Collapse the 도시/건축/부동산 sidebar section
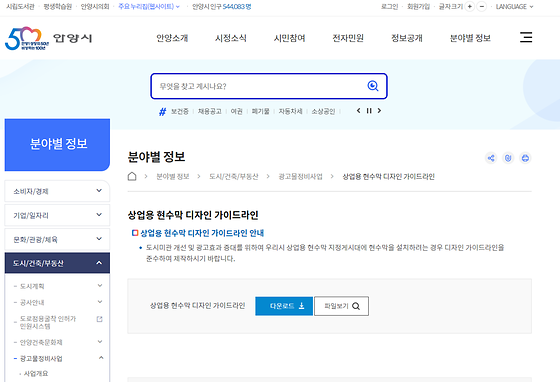This screenshot has height=382, width=560. point(57,263)
